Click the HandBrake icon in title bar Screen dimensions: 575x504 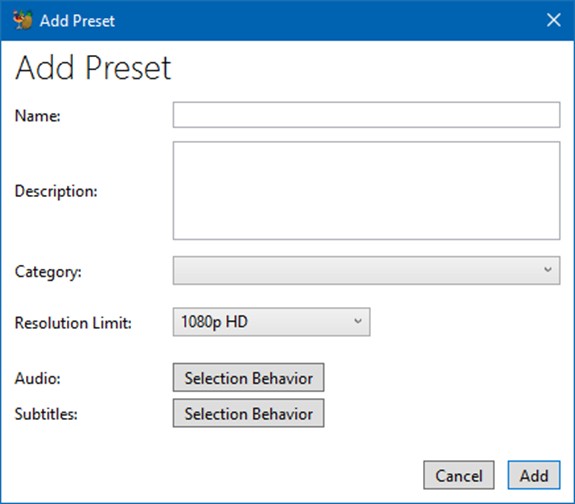point(22,20)
